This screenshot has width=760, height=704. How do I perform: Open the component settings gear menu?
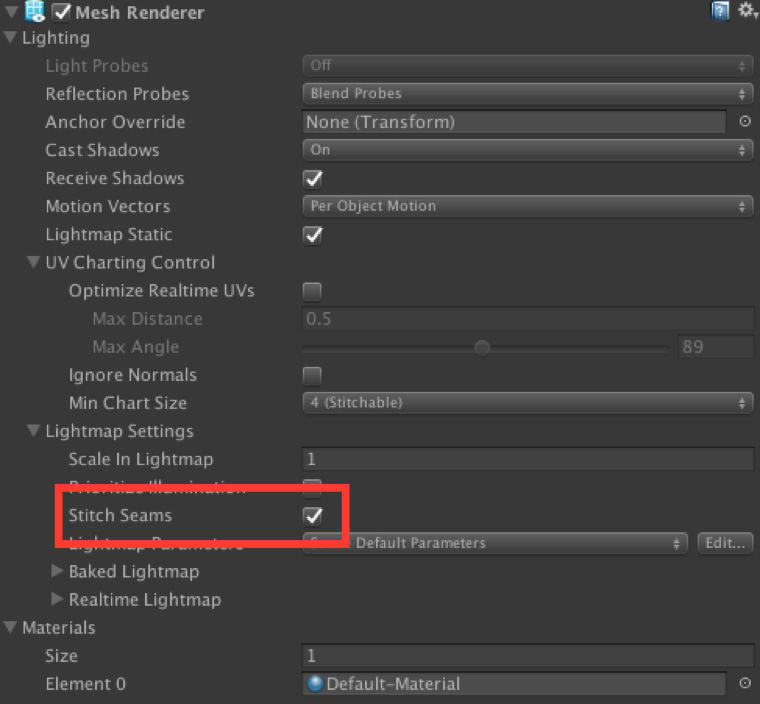tap(746, 11)
